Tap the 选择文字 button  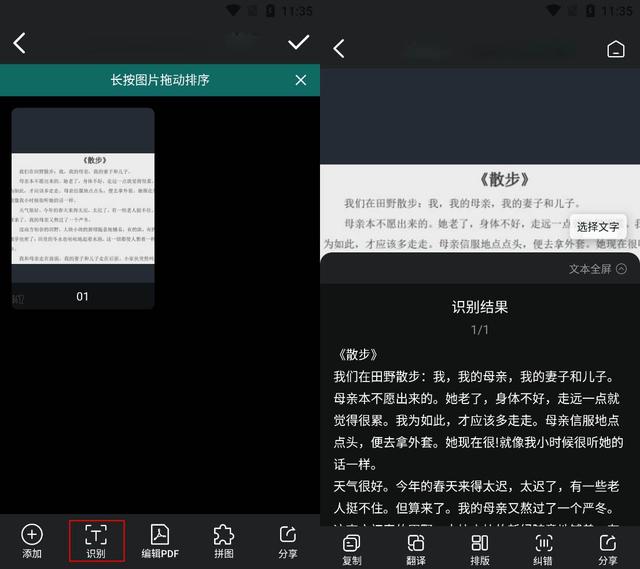click(x=598, y=227)
